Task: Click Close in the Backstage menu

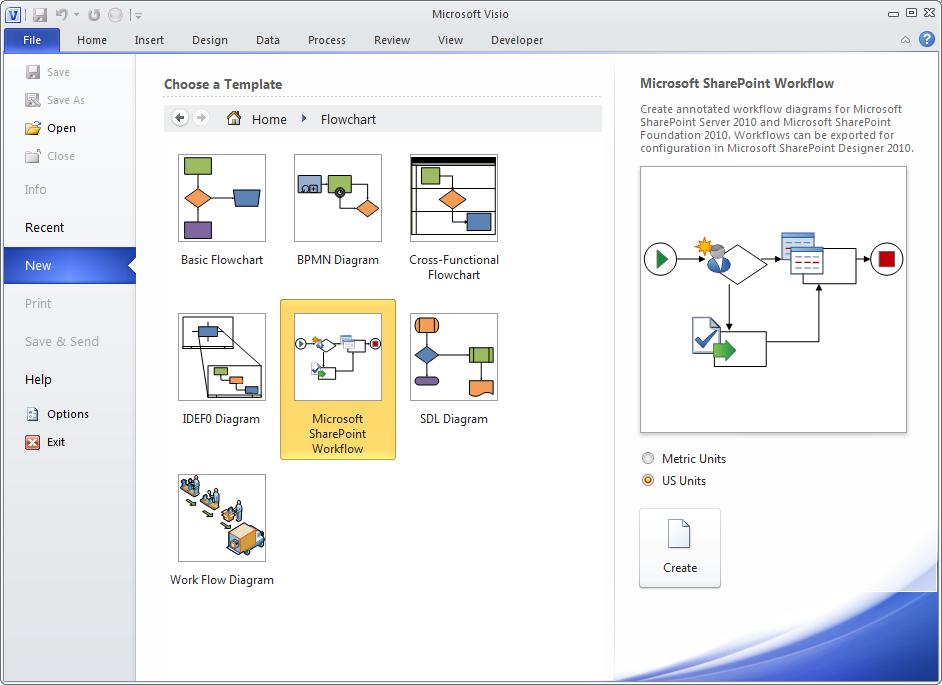Action: tap(50, 156)
